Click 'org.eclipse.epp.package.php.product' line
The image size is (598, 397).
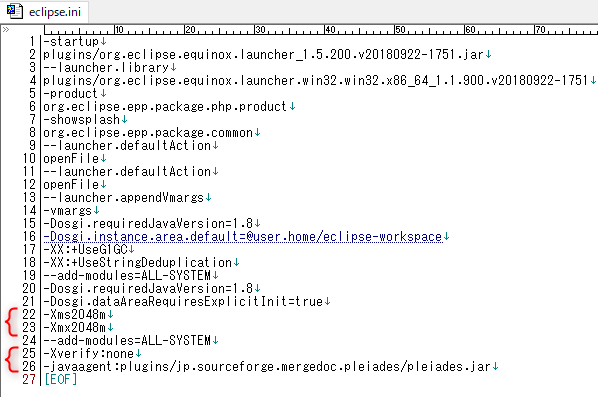(165, 106)
